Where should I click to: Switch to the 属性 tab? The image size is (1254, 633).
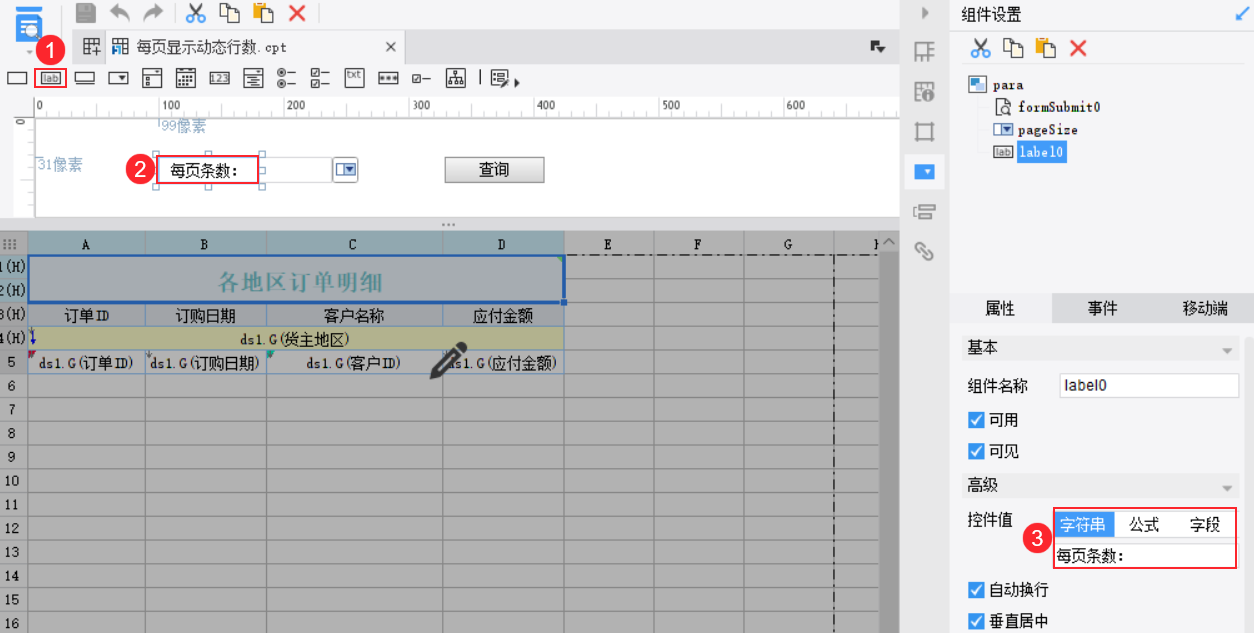[x=1000, y=308]
